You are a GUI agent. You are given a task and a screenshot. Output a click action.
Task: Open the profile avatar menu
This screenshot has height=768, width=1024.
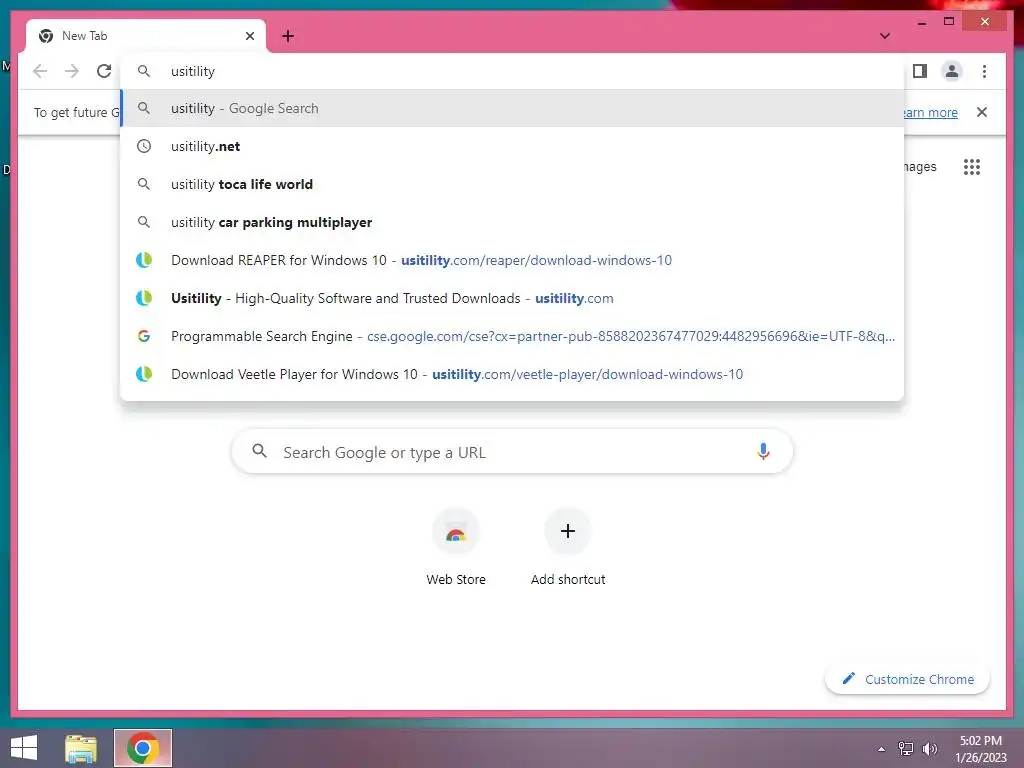coord(952,71)
